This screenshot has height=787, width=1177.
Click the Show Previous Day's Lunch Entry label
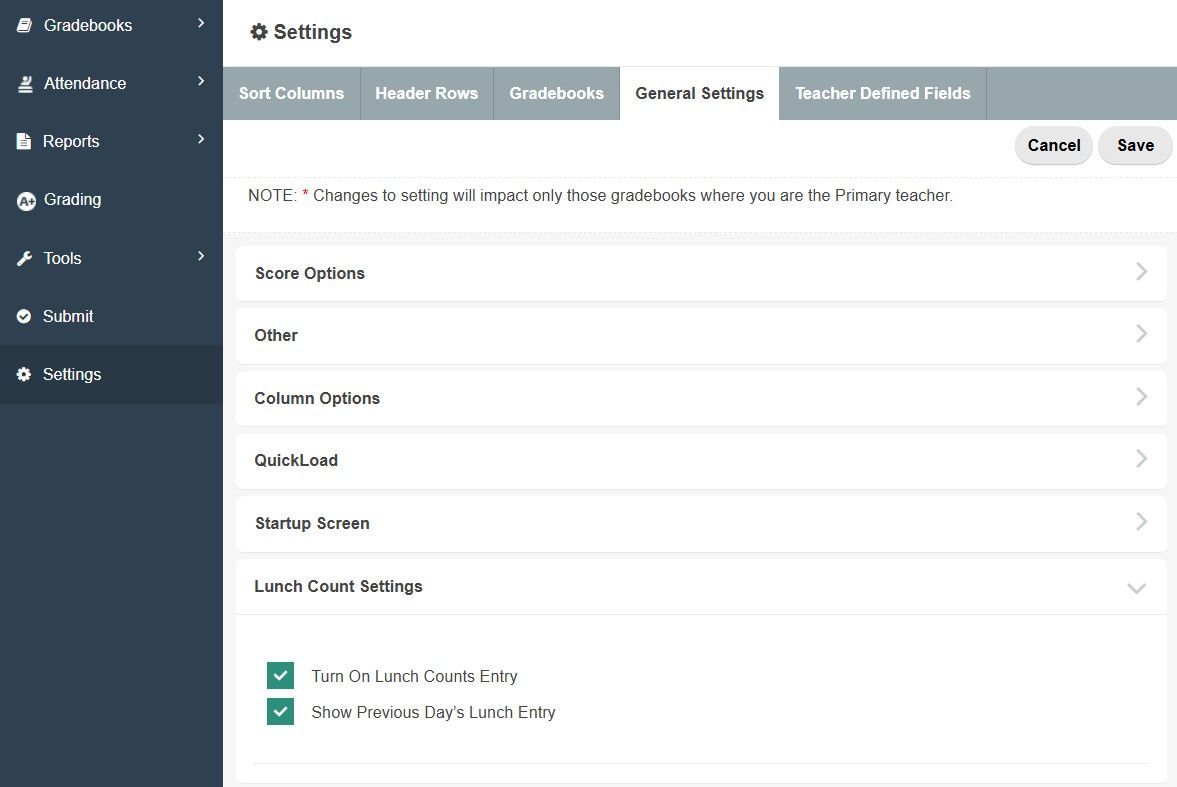coord(433,712)
